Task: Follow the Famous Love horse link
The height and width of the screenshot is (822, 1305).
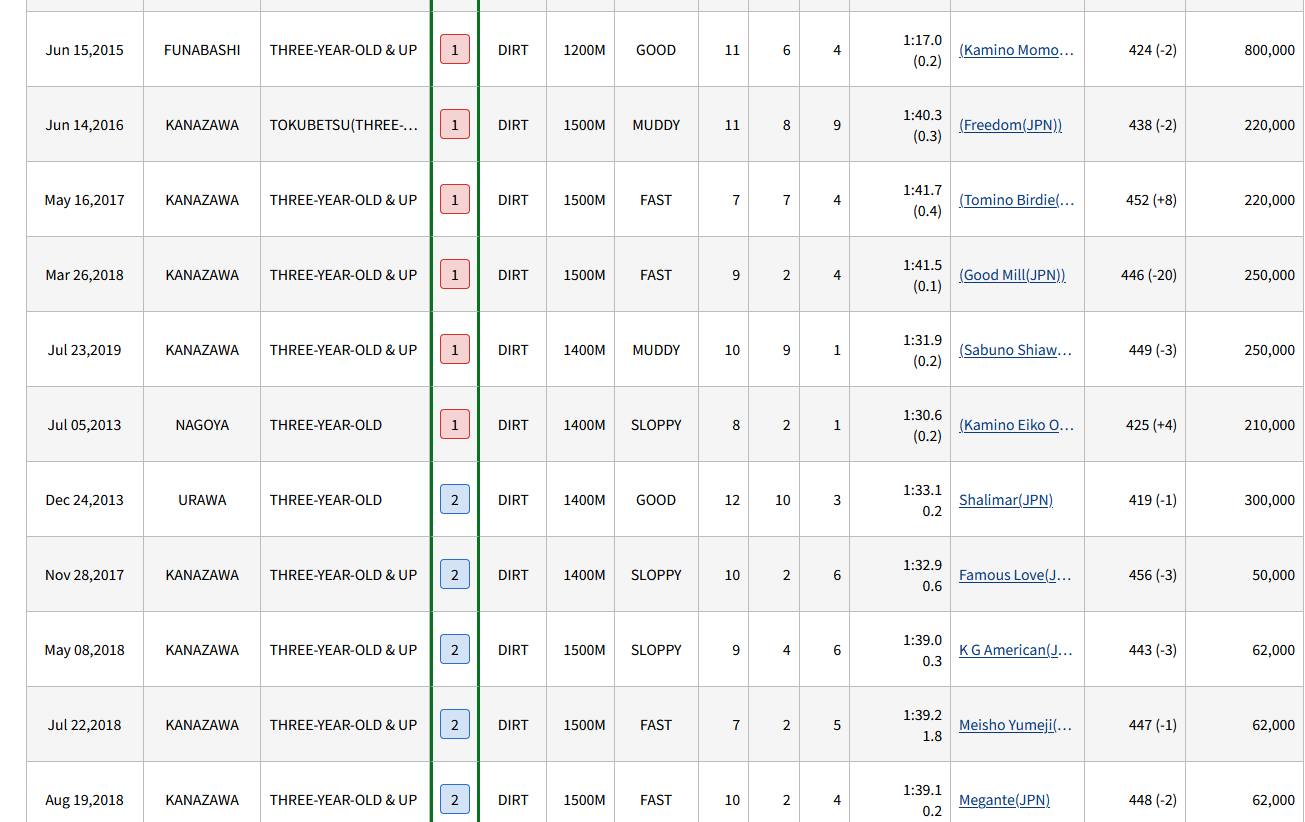Action: (1015, 575)
